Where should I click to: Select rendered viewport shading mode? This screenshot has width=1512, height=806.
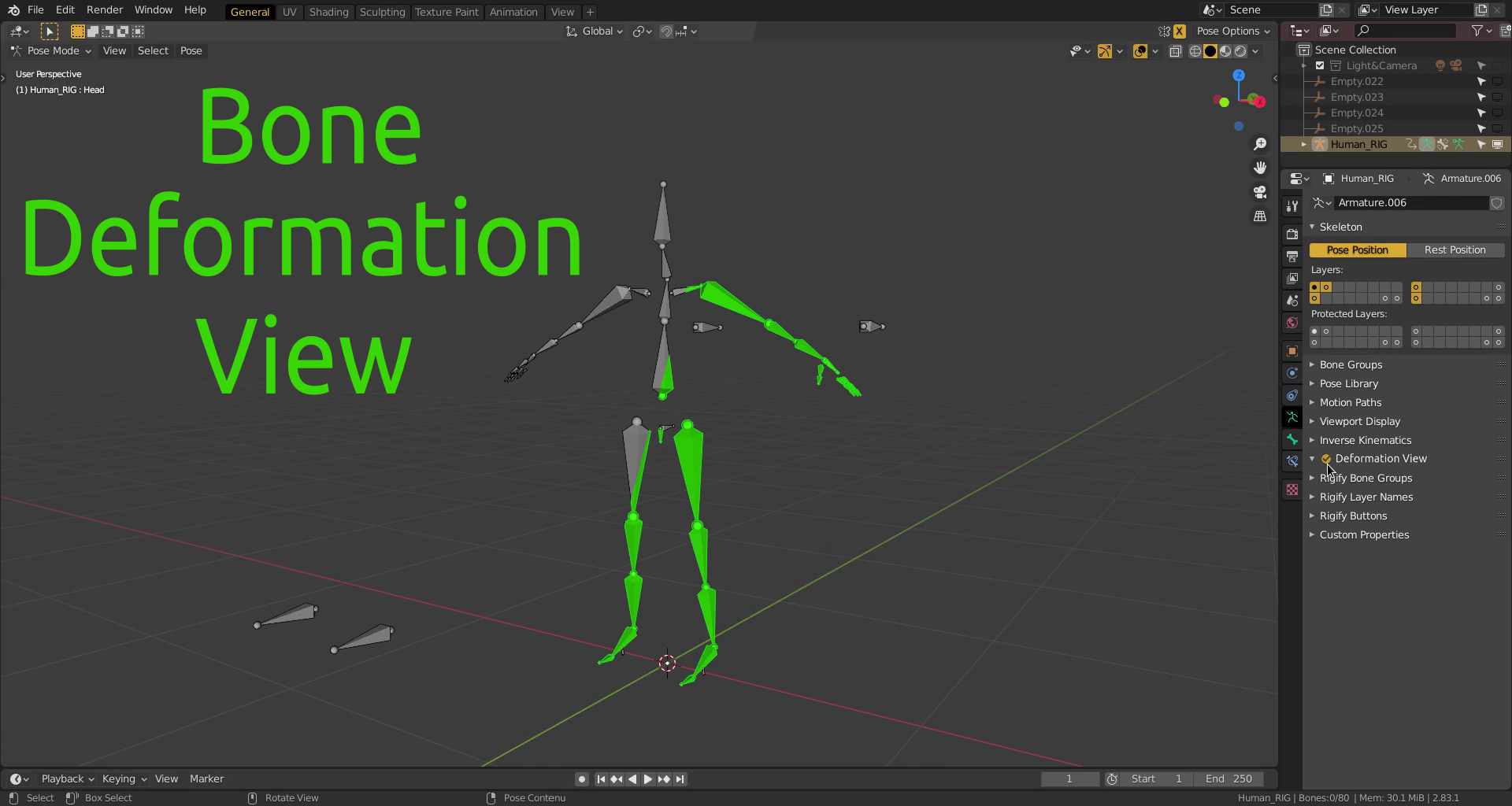click(x=1240, y=51)
